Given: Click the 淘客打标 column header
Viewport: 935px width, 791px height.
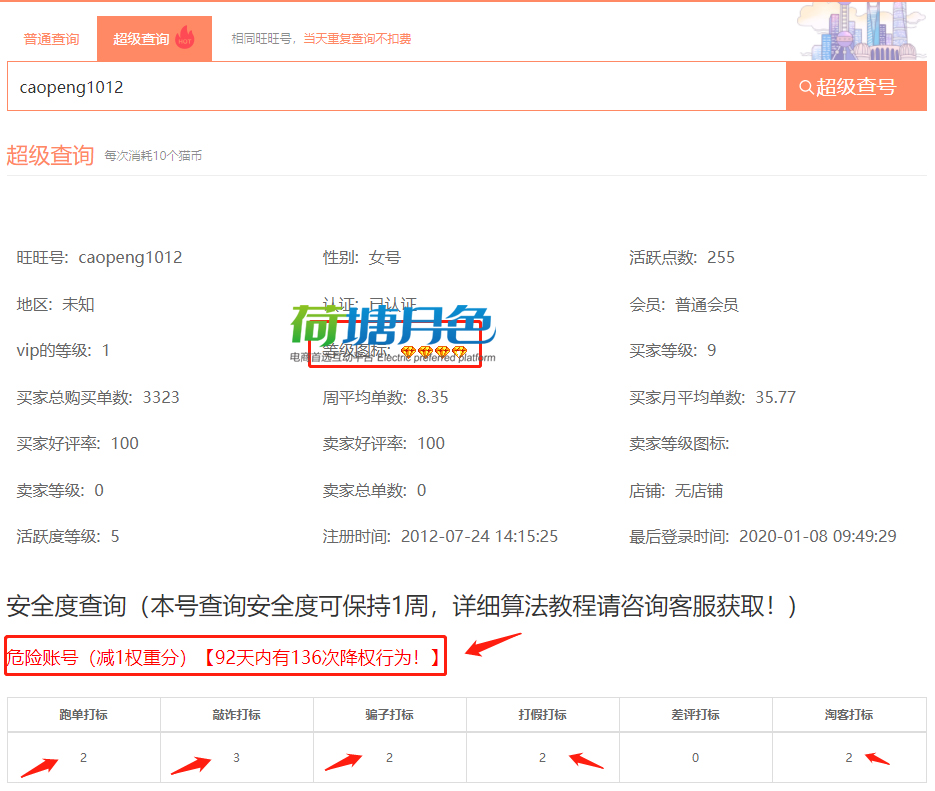Looking at the screenshot, I should click(x=848, y=714).
